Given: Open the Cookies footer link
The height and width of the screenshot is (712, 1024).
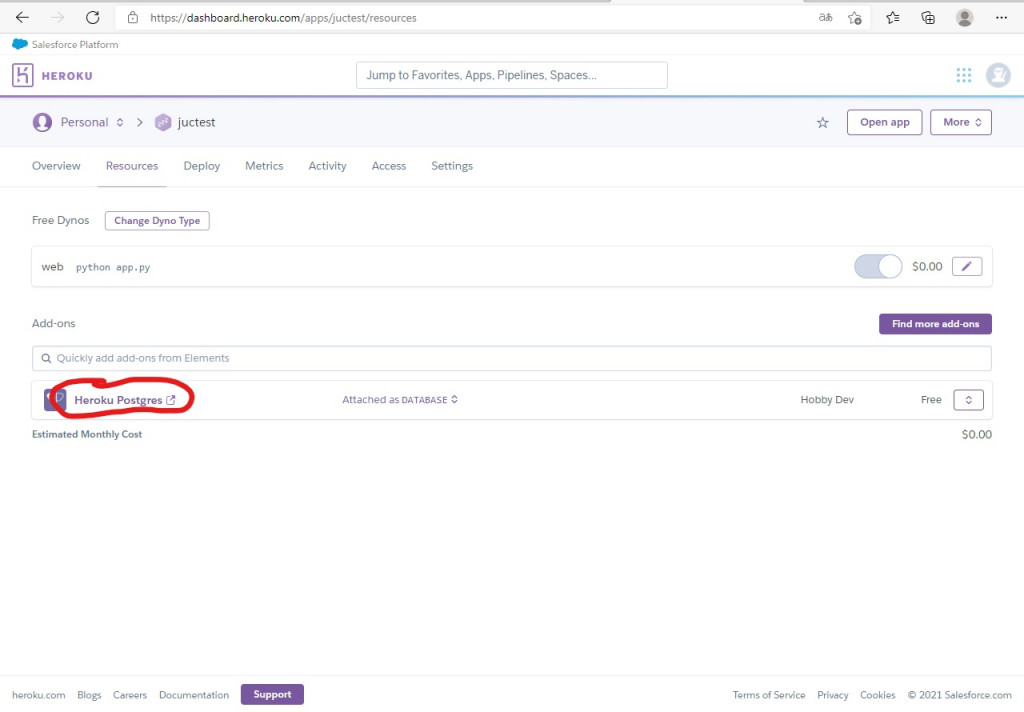Looking at the screenshot, I should click(x=878, y=695).
